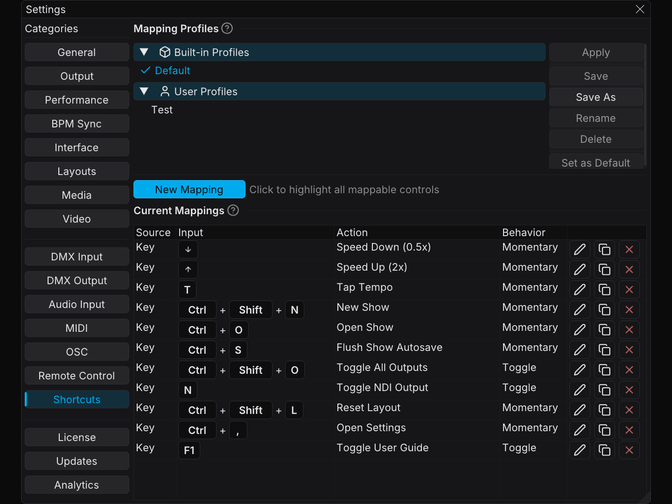Edit the Open Show mapping
Viewport: 672px width, 504px height.
pos(579,330)
